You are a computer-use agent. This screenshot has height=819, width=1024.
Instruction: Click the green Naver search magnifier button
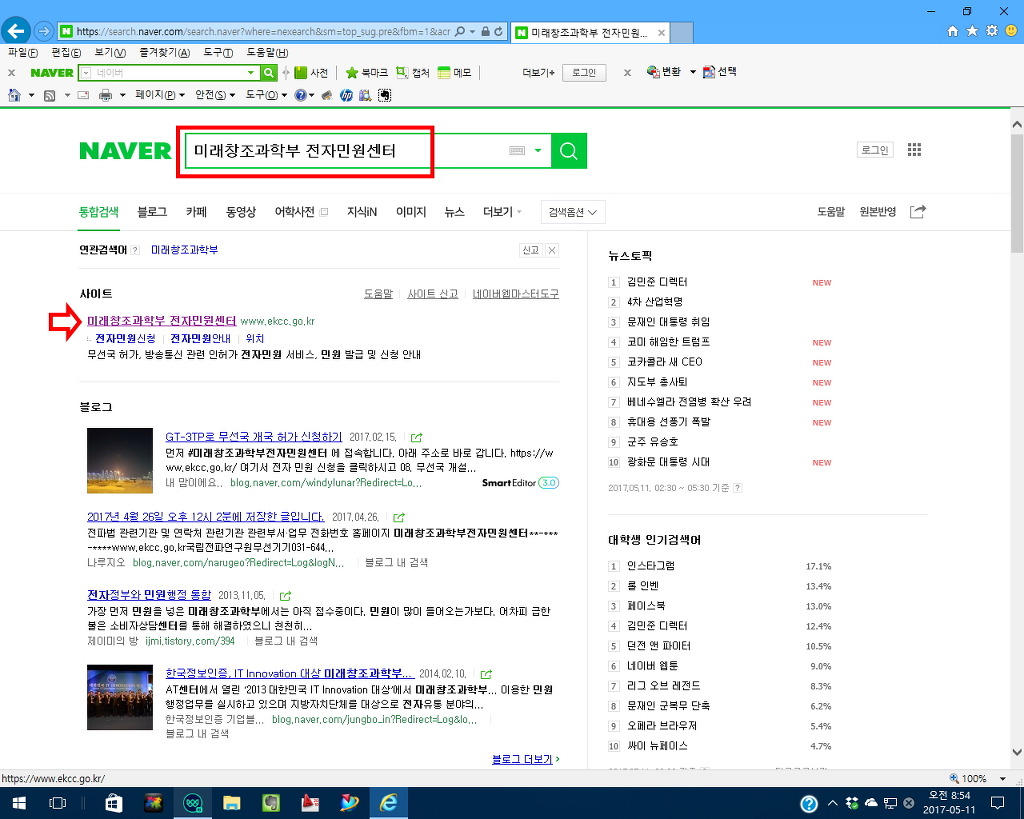click(x=569, y=151)
